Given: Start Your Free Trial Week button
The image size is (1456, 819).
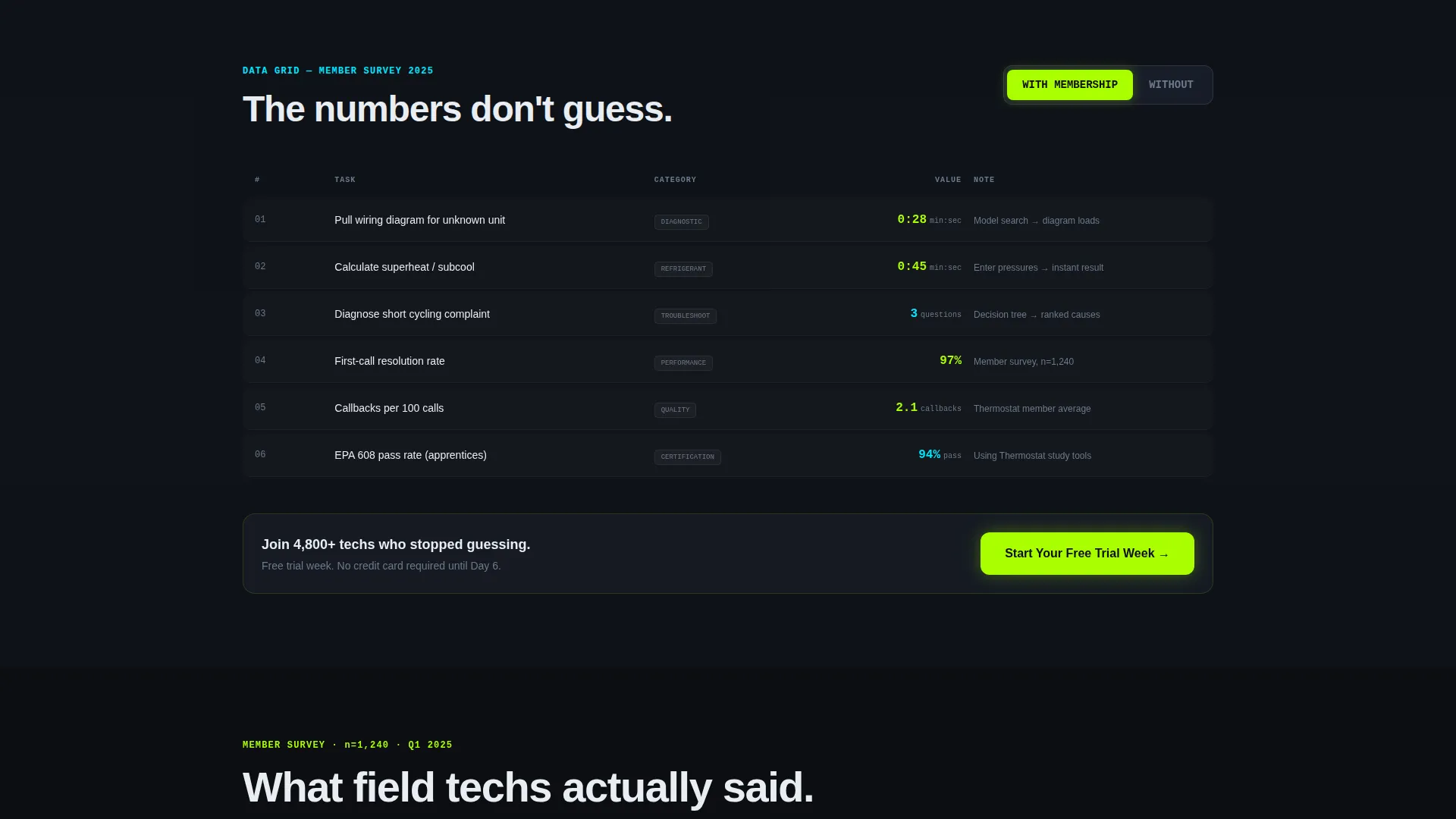Looking at the screenshot, I should (x=1087, y=554).
